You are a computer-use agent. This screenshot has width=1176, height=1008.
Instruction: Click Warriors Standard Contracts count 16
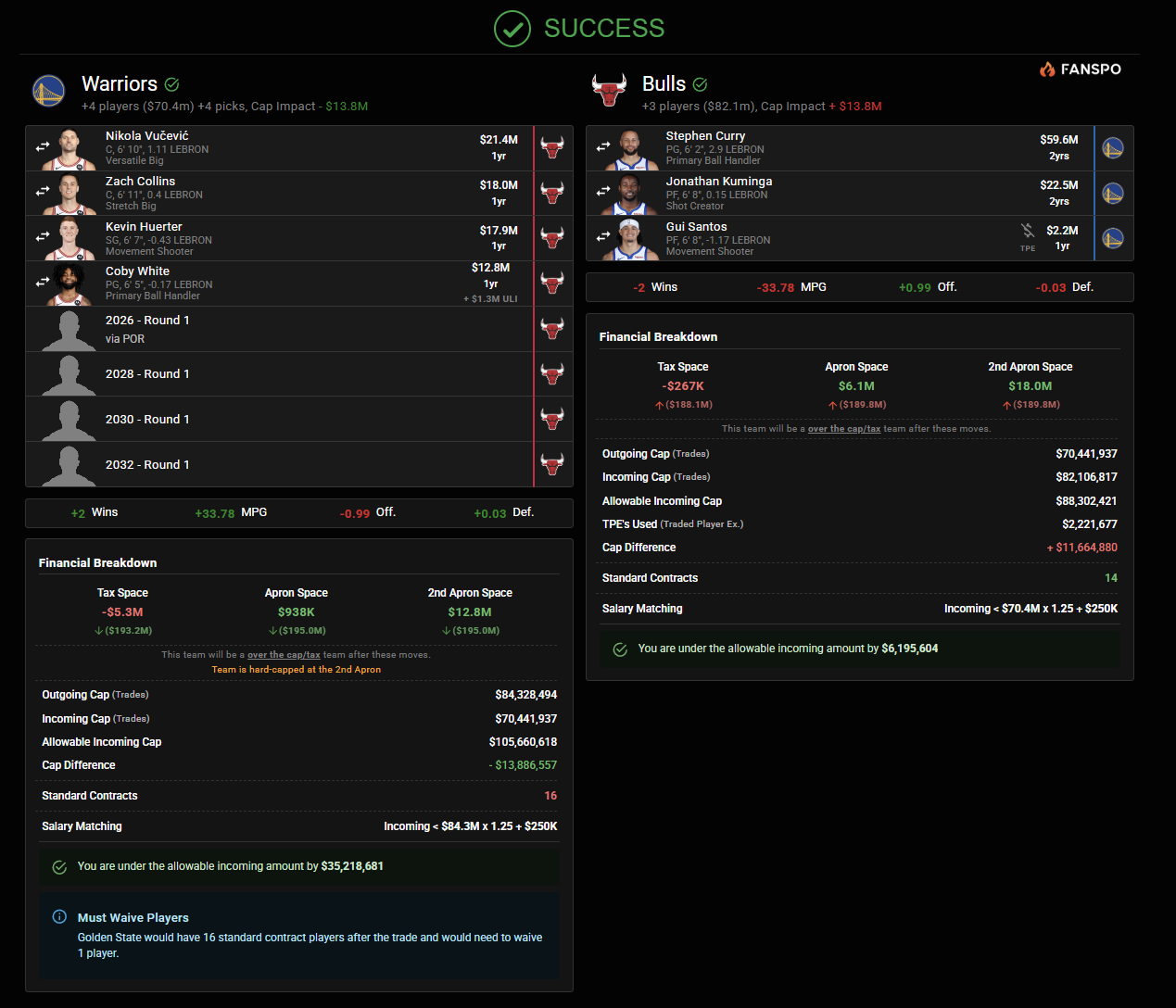click(550, 795)
